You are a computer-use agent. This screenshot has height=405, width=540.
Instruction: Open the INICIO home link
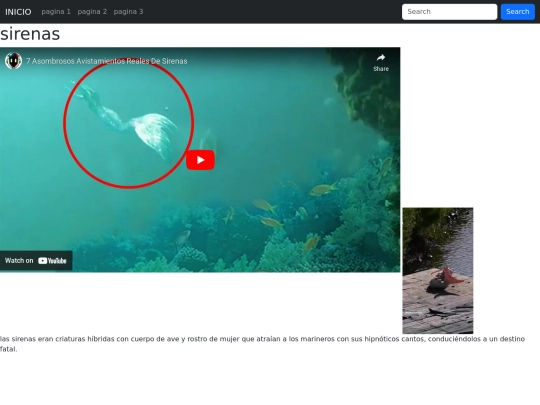pos(18,12)
